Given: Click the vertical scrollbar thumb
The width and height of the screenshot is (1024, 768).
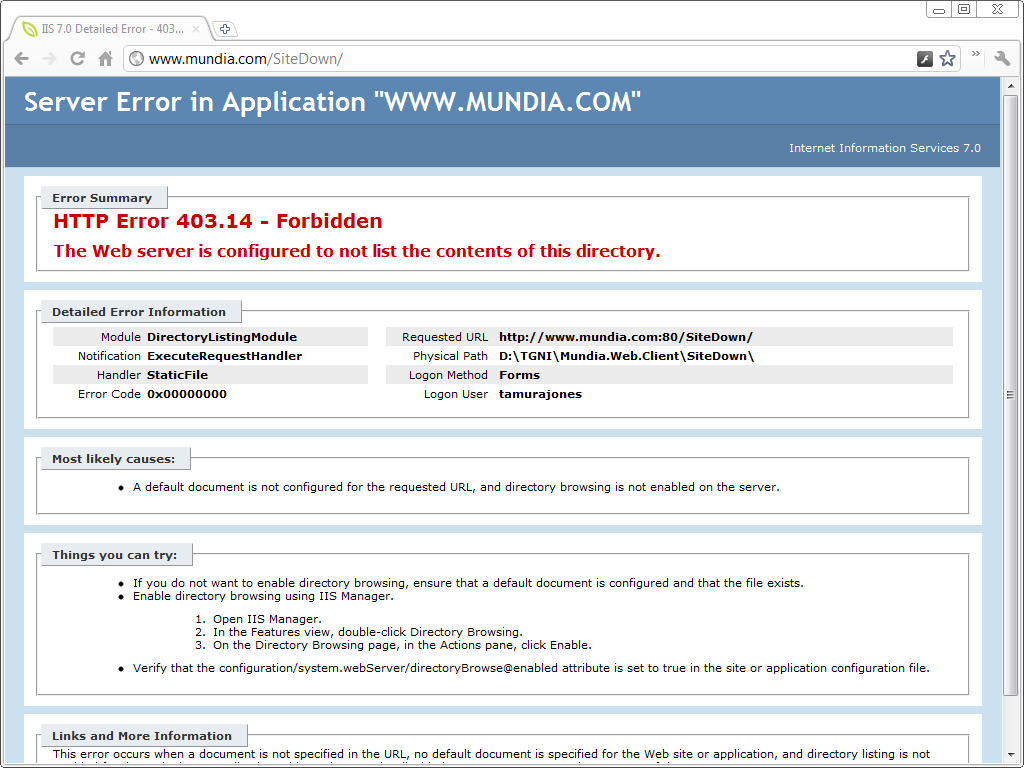Looking at the screenshot, I should pos(1010,395).
